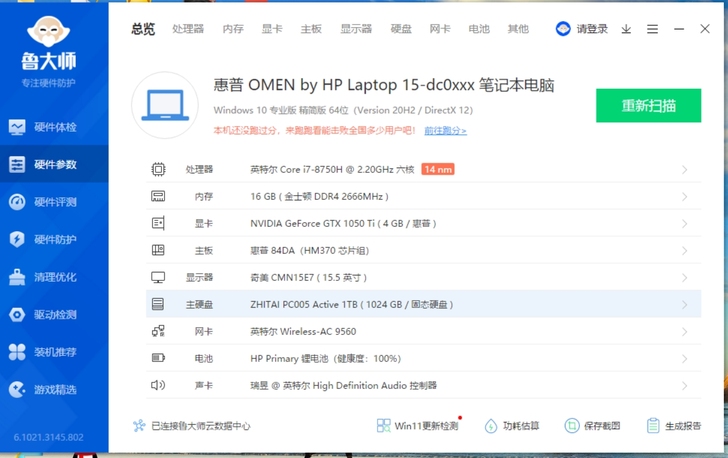Expand the 内存 row chevron

click(x=684, y=196)
